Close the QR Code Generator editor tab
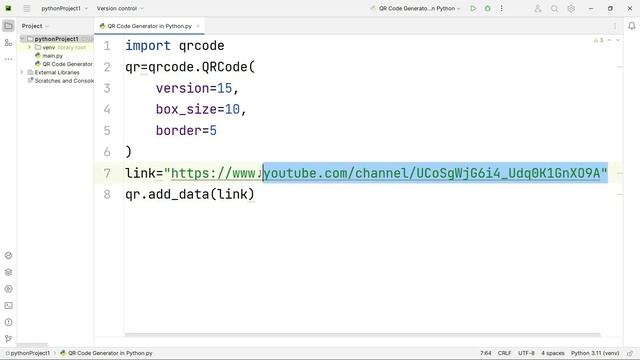This screenshot has height=360, width=640. pyautogui.click(x=198, y=26)
